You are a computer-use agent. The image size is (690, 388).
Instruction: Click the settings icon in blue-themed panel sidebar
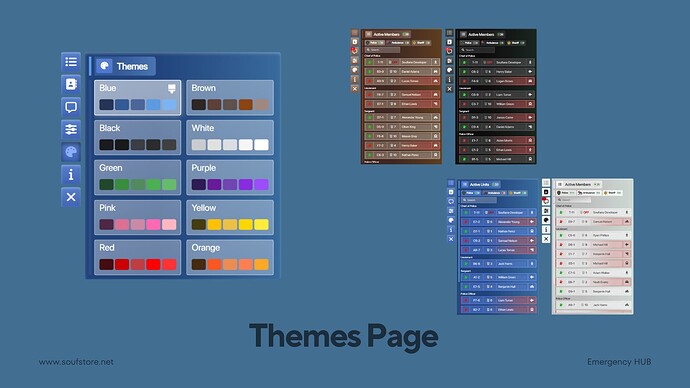(x=451, y=211)
